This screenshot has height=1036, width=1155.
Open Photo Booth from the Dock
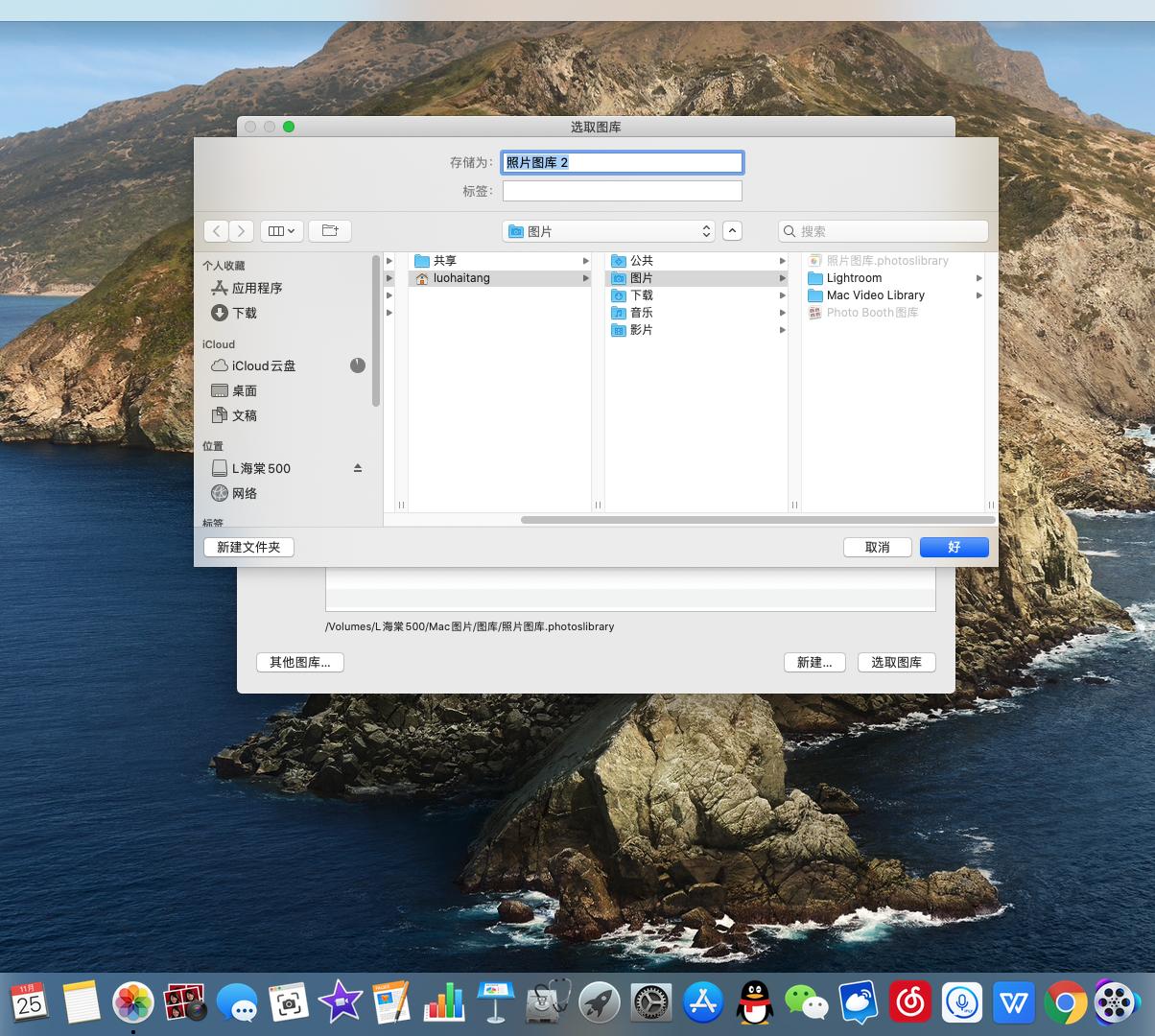pos(185,1003)
